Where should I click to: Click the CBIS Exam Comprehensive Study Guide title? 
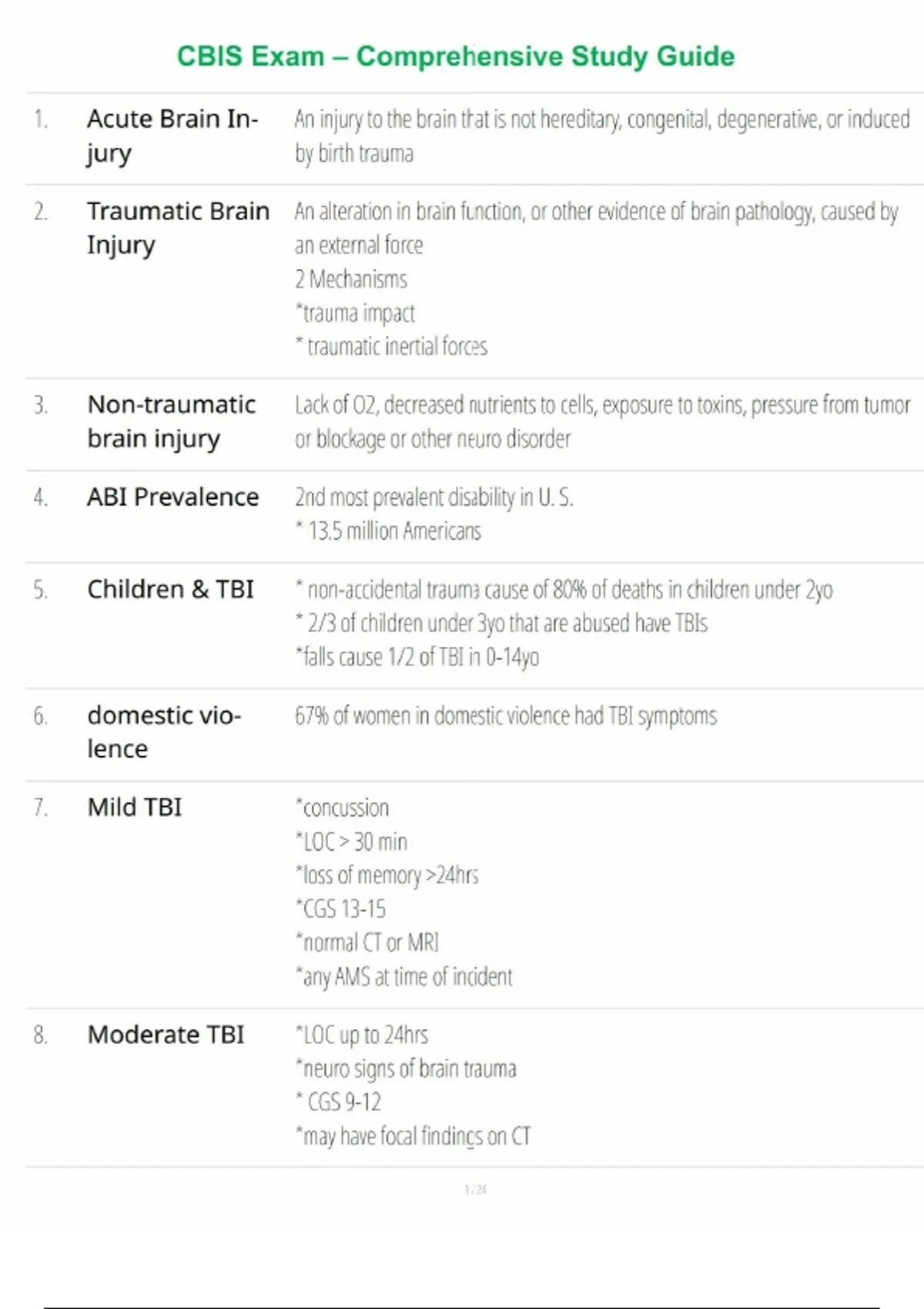click(455, 56)
